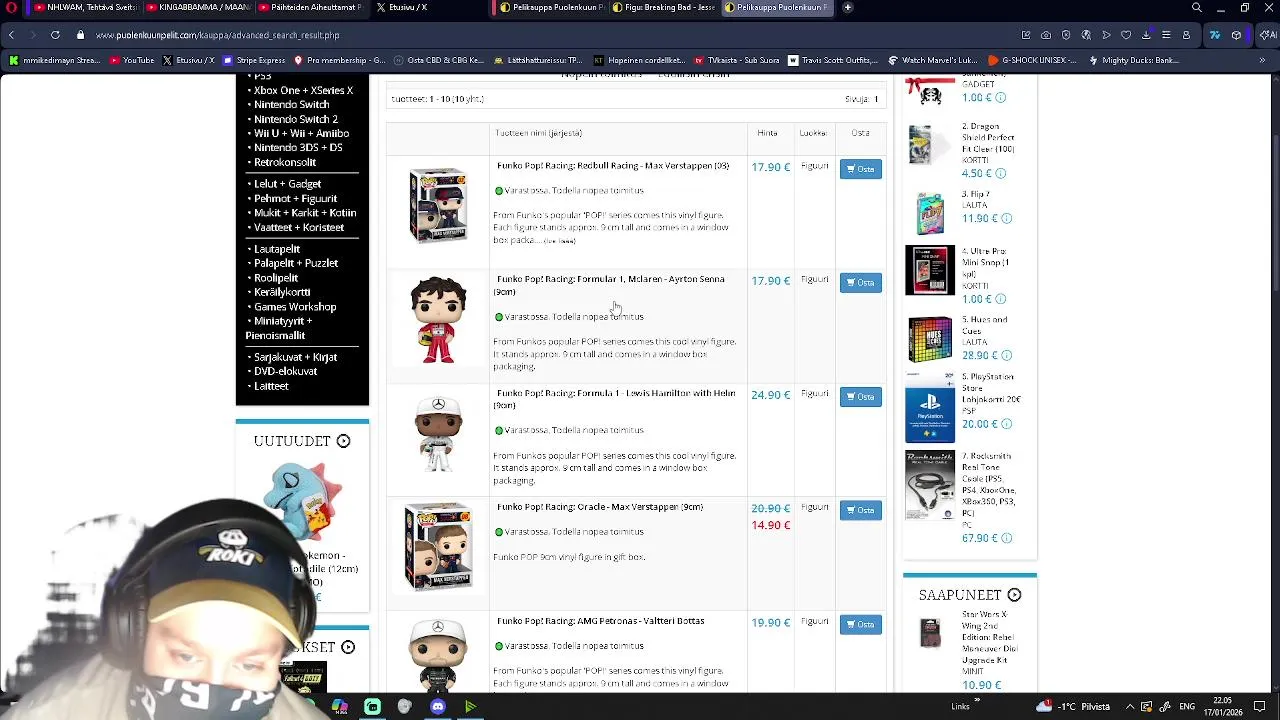This screenshot has height=720, width=1280.
Task: Open Xbox One + XSeries X category
Action: coord(303,90)
